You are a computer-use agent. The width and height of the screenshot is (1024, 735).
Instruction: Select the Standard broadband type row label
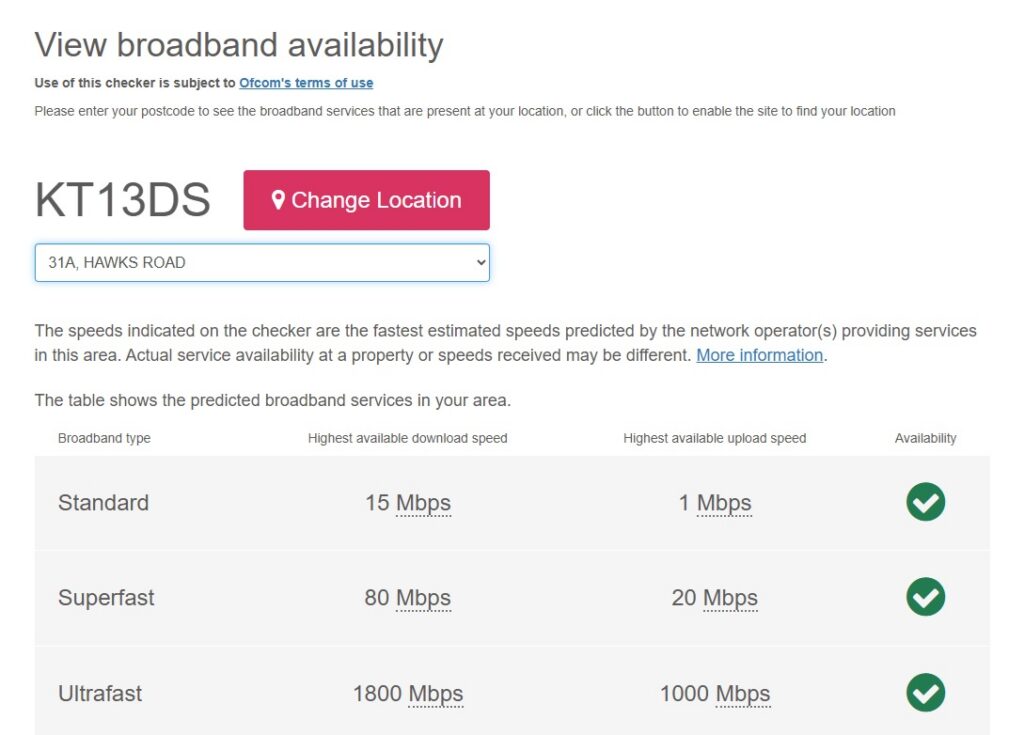[103, 503]
